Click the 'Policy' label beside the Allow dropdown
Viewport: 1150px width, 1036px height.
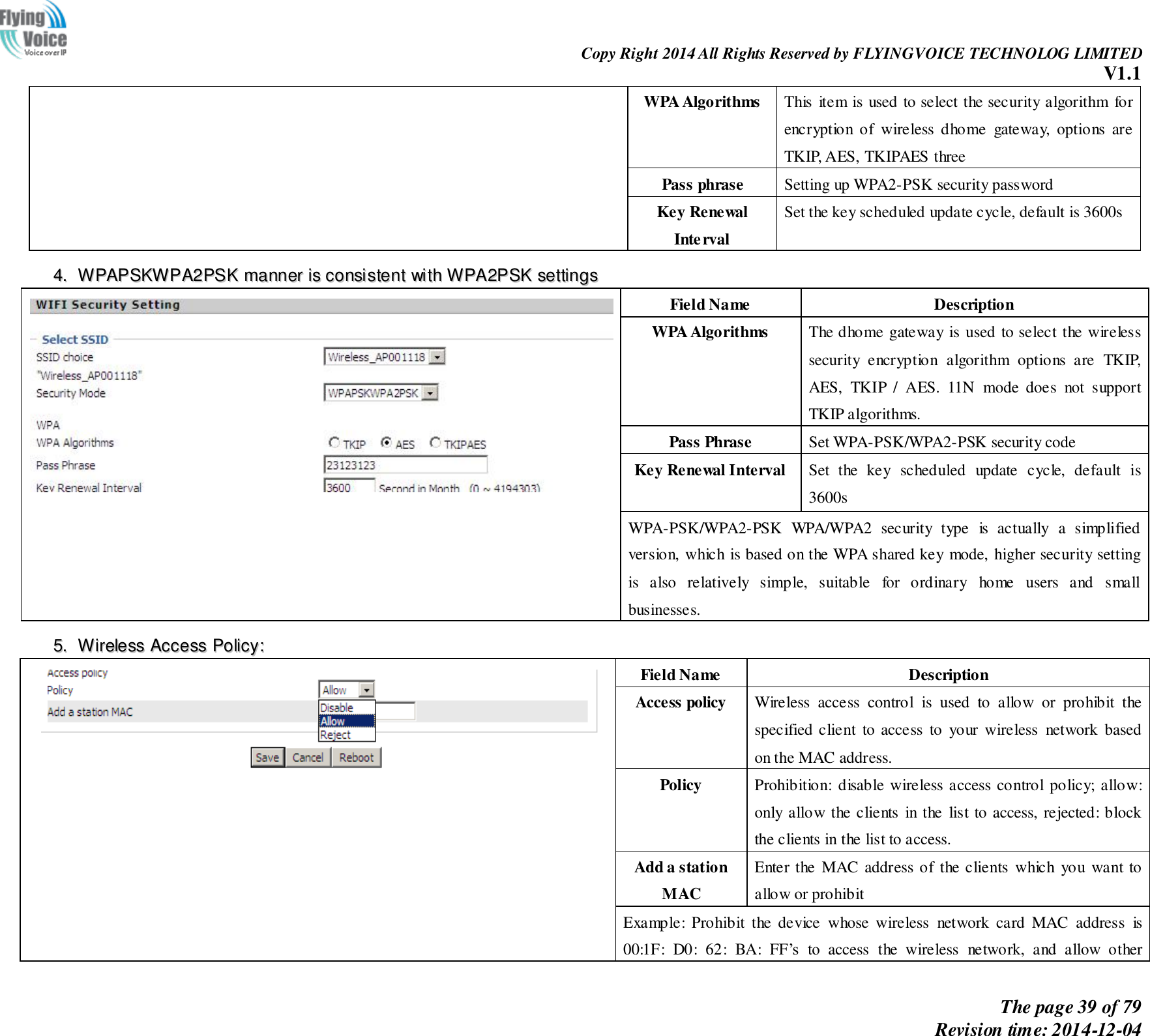(60, 690)
